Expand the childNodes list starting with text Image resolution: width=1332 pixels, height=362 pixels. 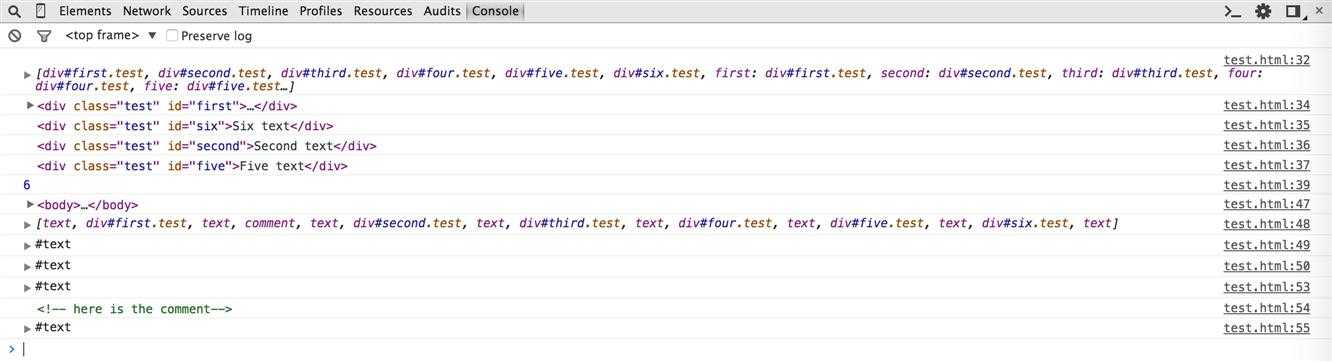(x=28, y=224)
